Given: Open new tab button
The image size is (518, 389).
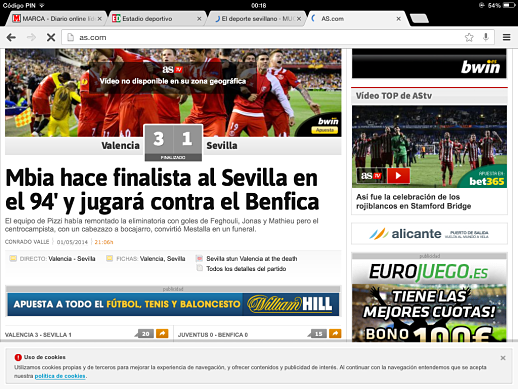Looking at the screenshot, I should tap(419, 18).
